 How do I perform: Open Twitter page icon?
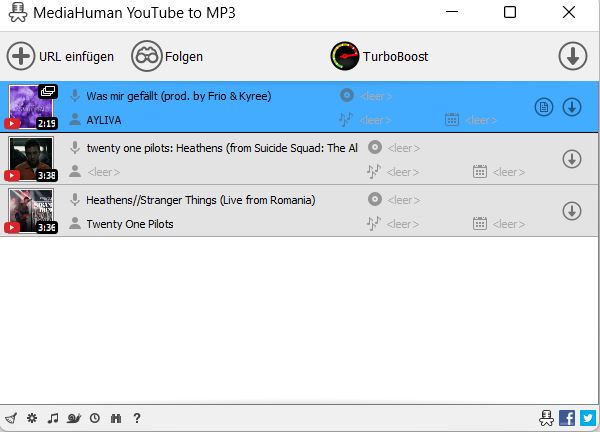point(588,418)
